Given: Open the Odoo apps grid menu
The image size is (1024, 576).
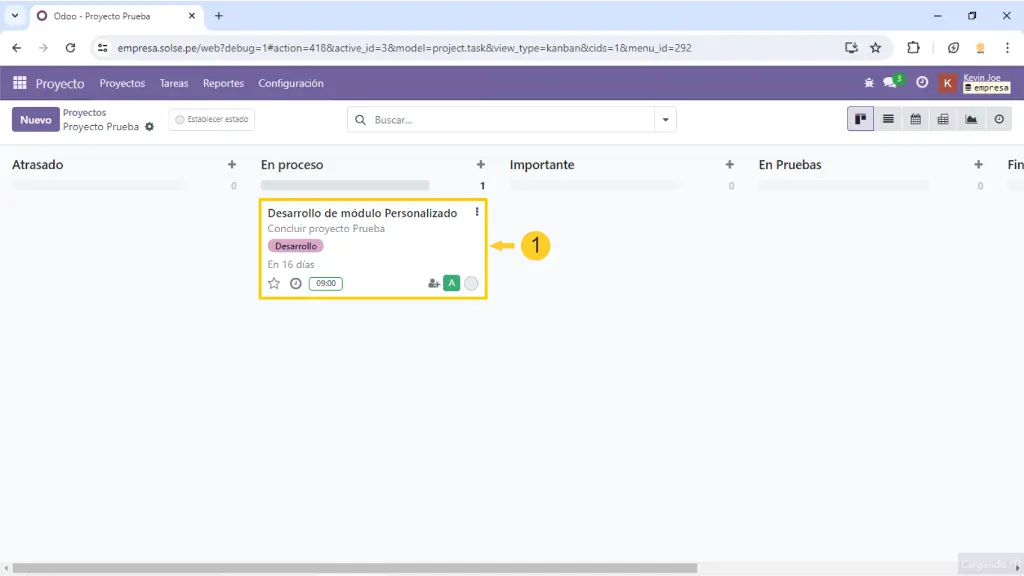Looking at the screenshot, I should (20, 83).
